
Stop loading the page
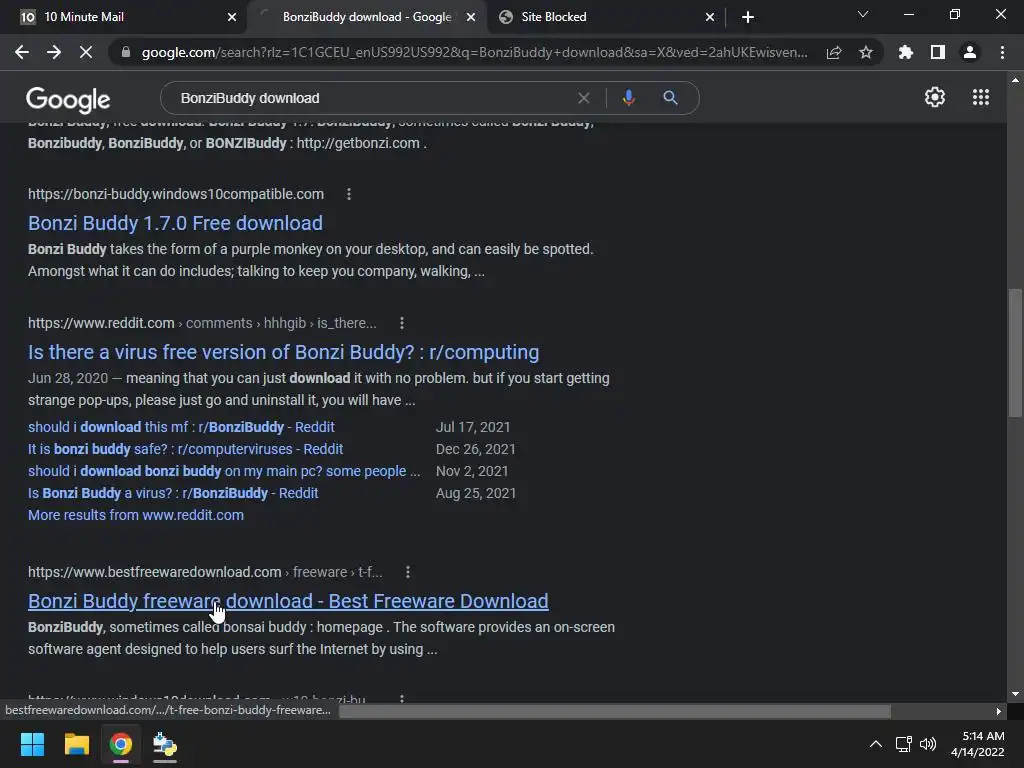click(86, 52)
